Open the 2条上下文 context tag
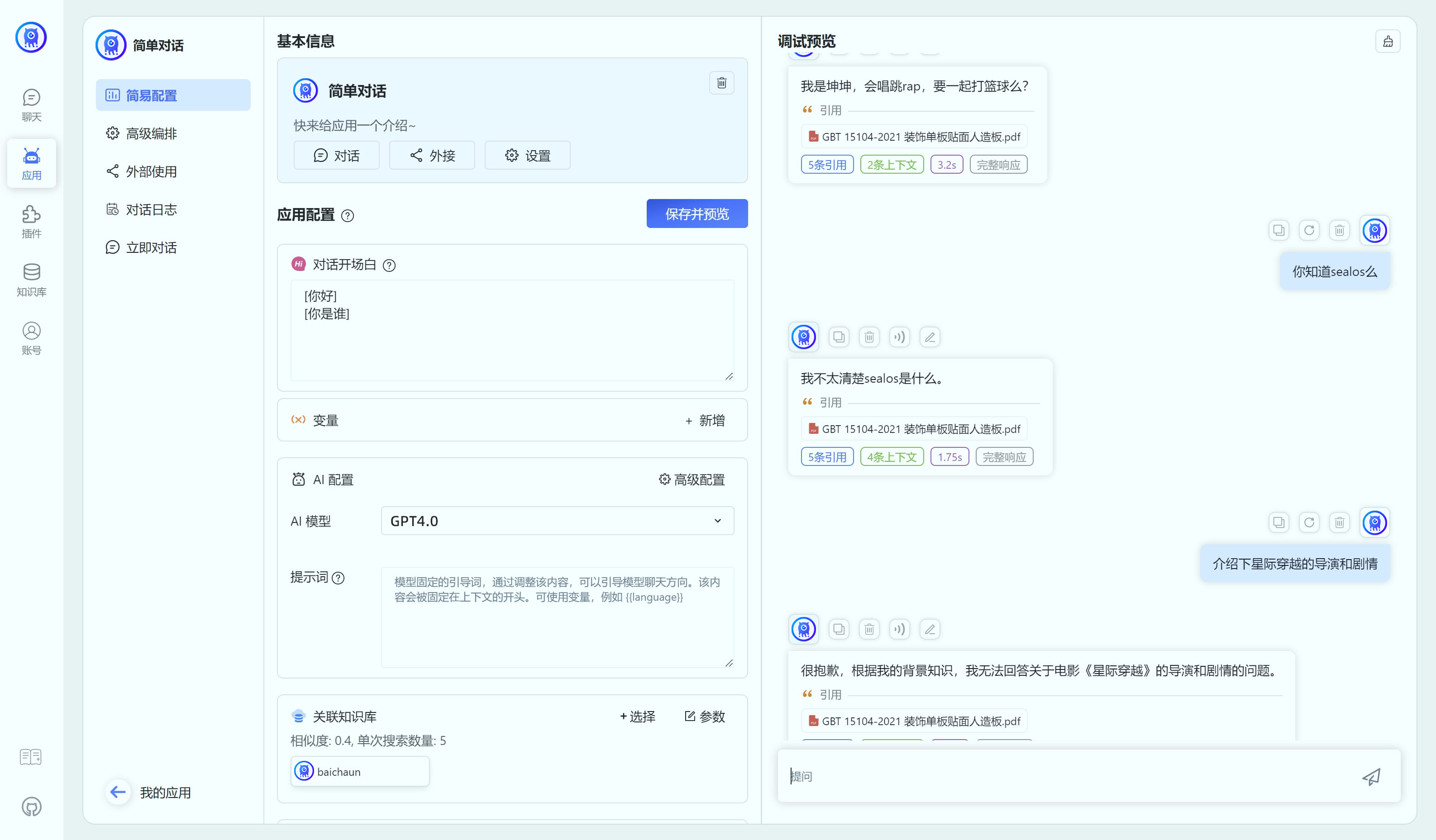 point(892,165)
